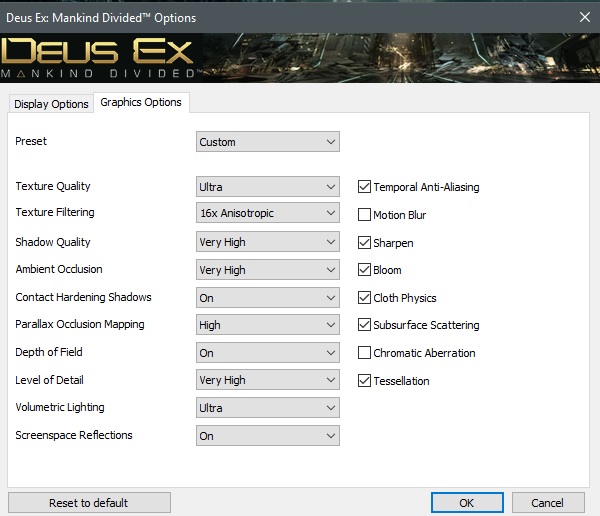Switch to the Display Options tab
This screenshot has height=516, width=600.
click(51, 104)
